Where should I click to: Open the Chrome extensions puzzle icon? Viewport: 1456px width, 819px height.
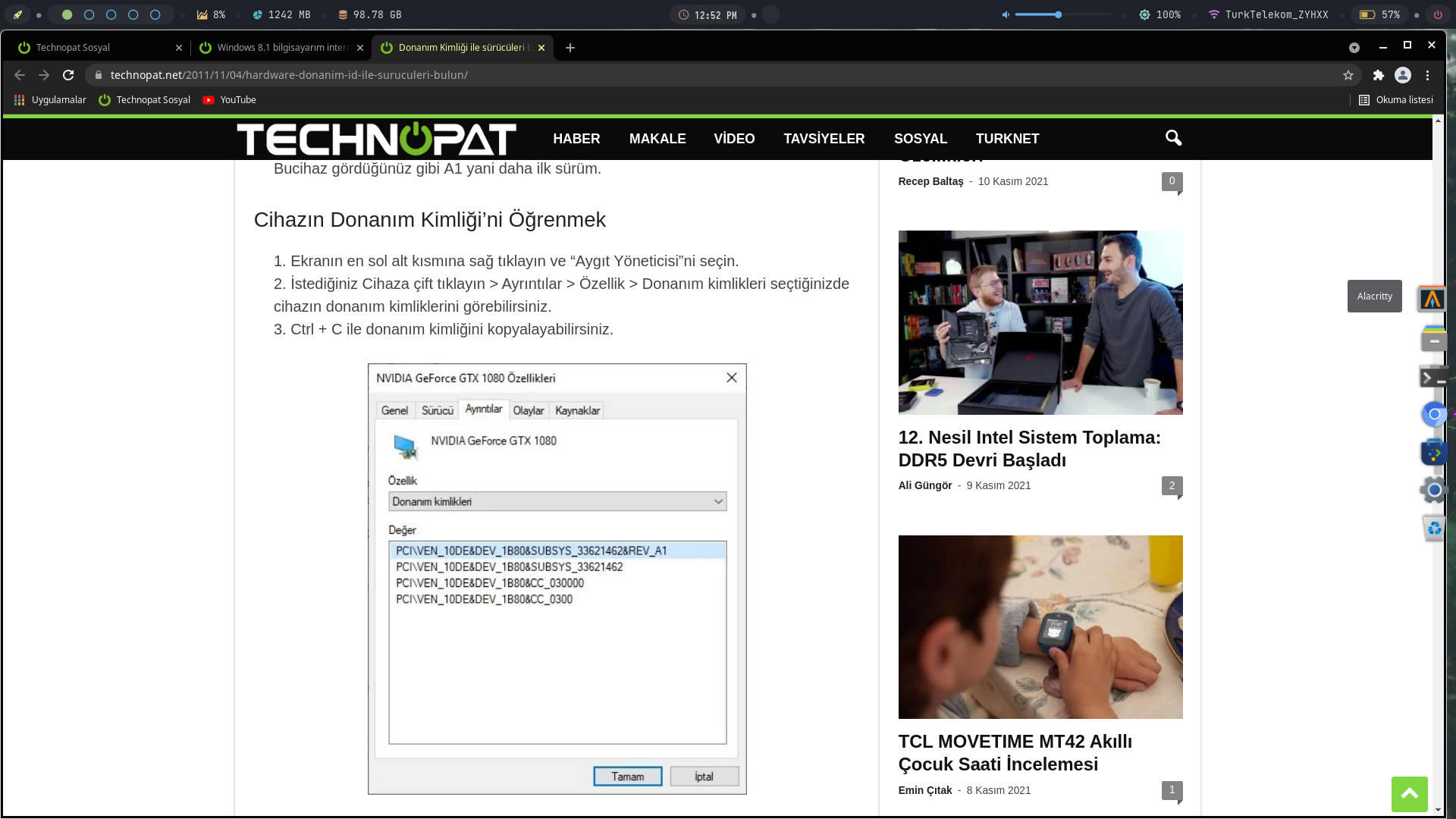pyautogui.click(x=1379, y=75)
